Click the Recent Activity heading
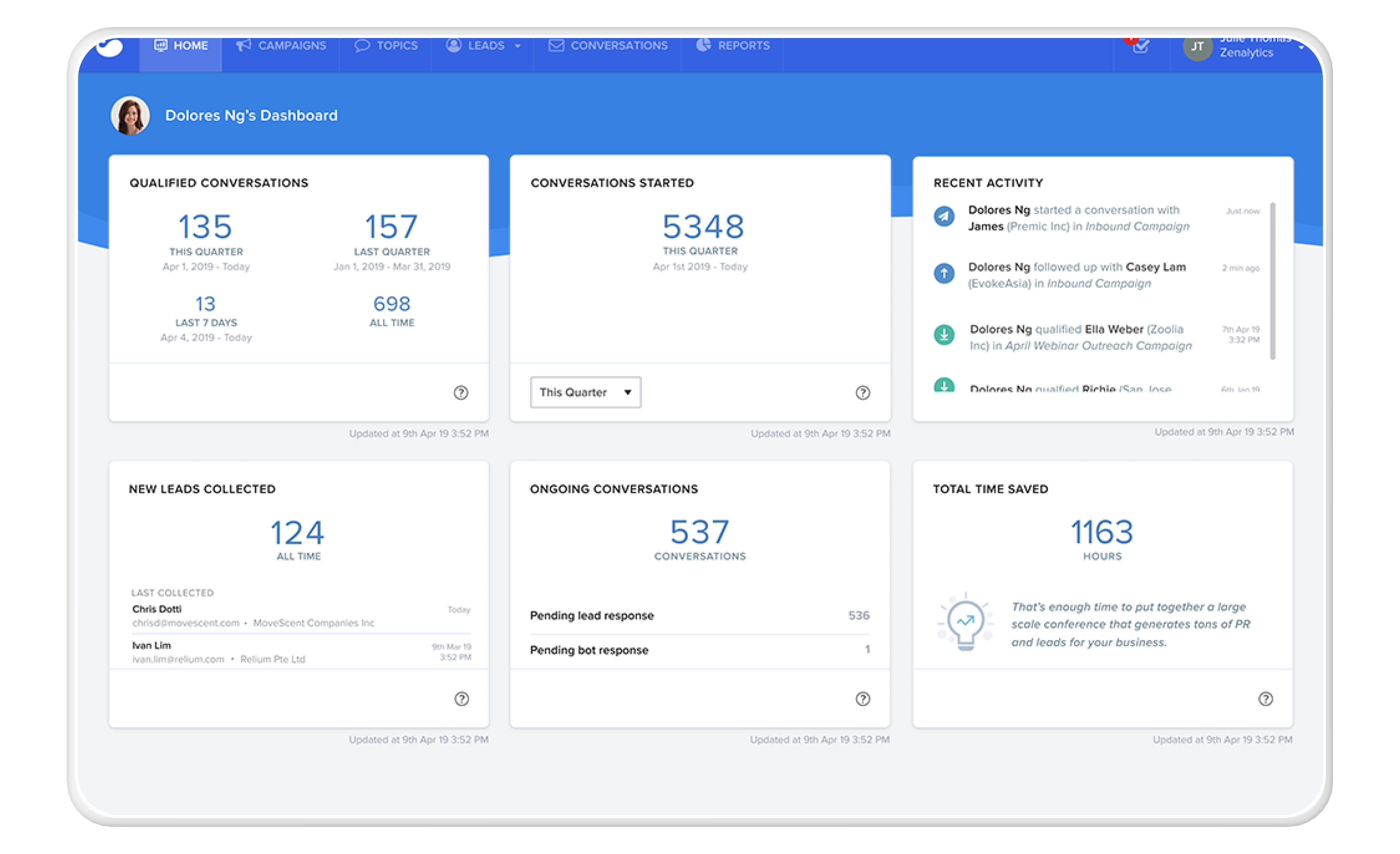Viewport: 1400px width, 854px height. [x=988, y=183]
